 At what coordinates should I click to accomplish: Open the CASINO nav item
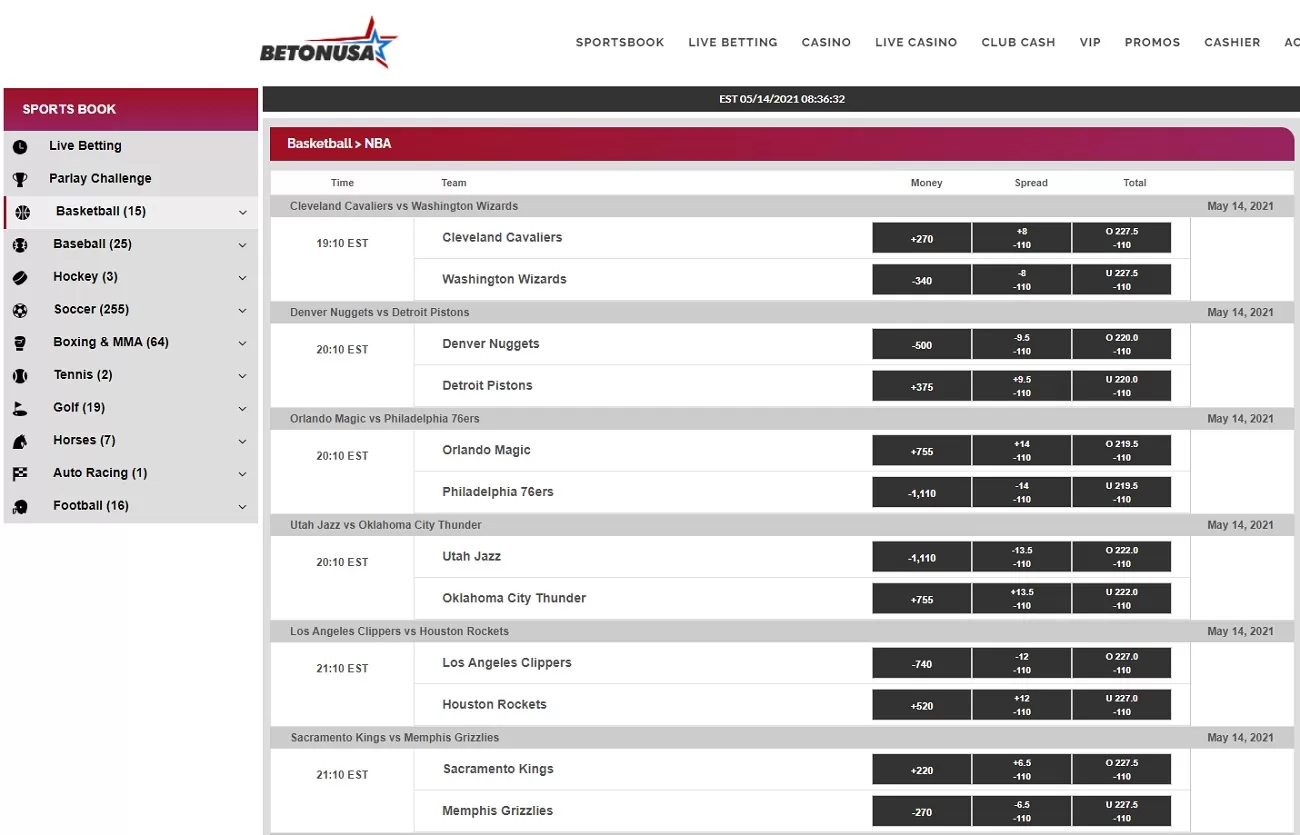(x=826, y=42)
